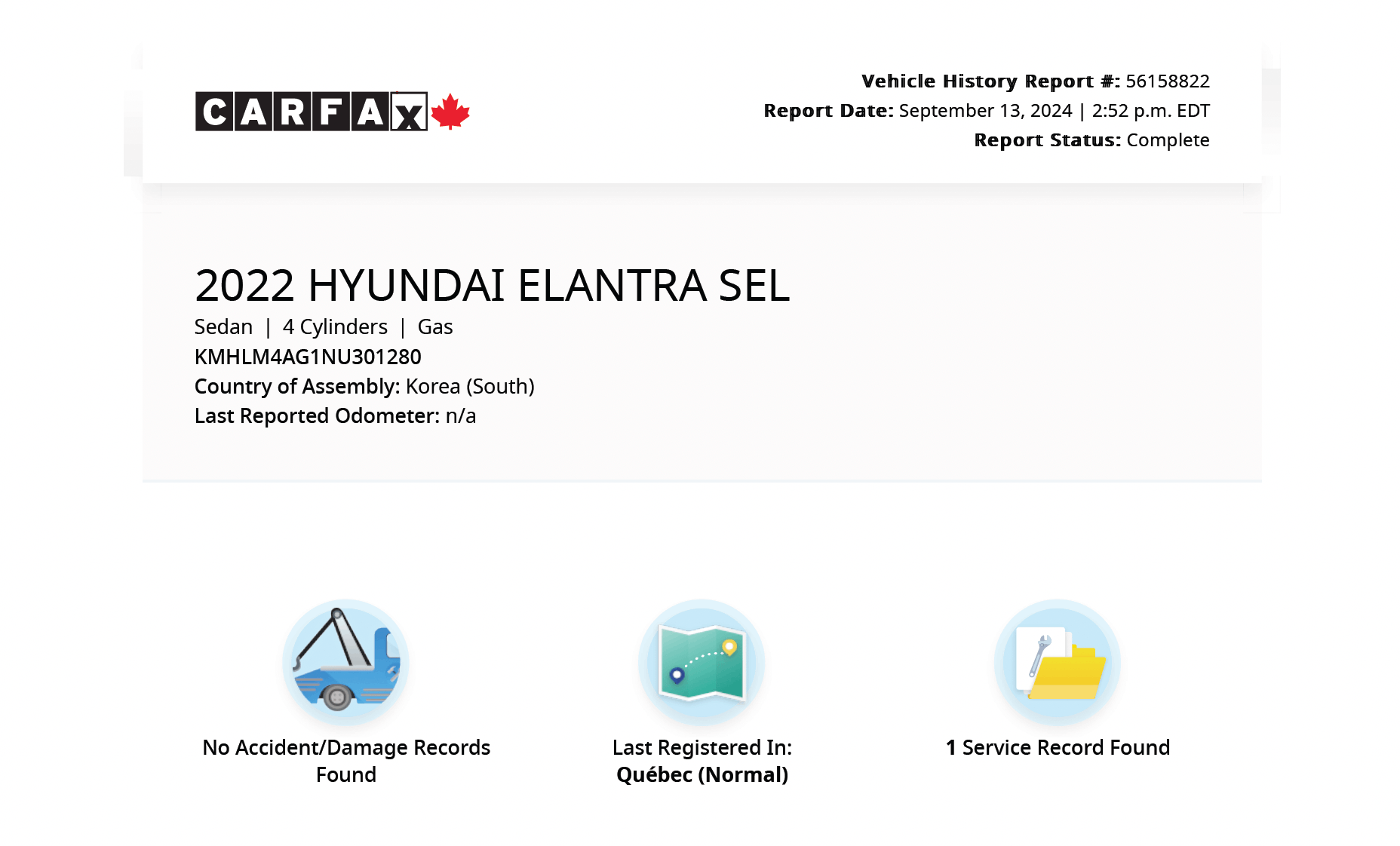Click the Gas fuel type text
This screenshot has height=846, width=1400.
tap(435, 327)
